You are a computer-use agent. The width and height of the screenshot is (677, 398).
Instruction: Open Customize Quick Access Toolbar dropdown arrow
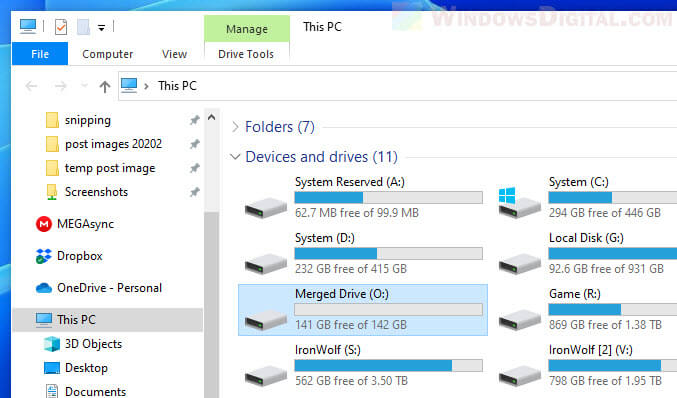[101, 28]
